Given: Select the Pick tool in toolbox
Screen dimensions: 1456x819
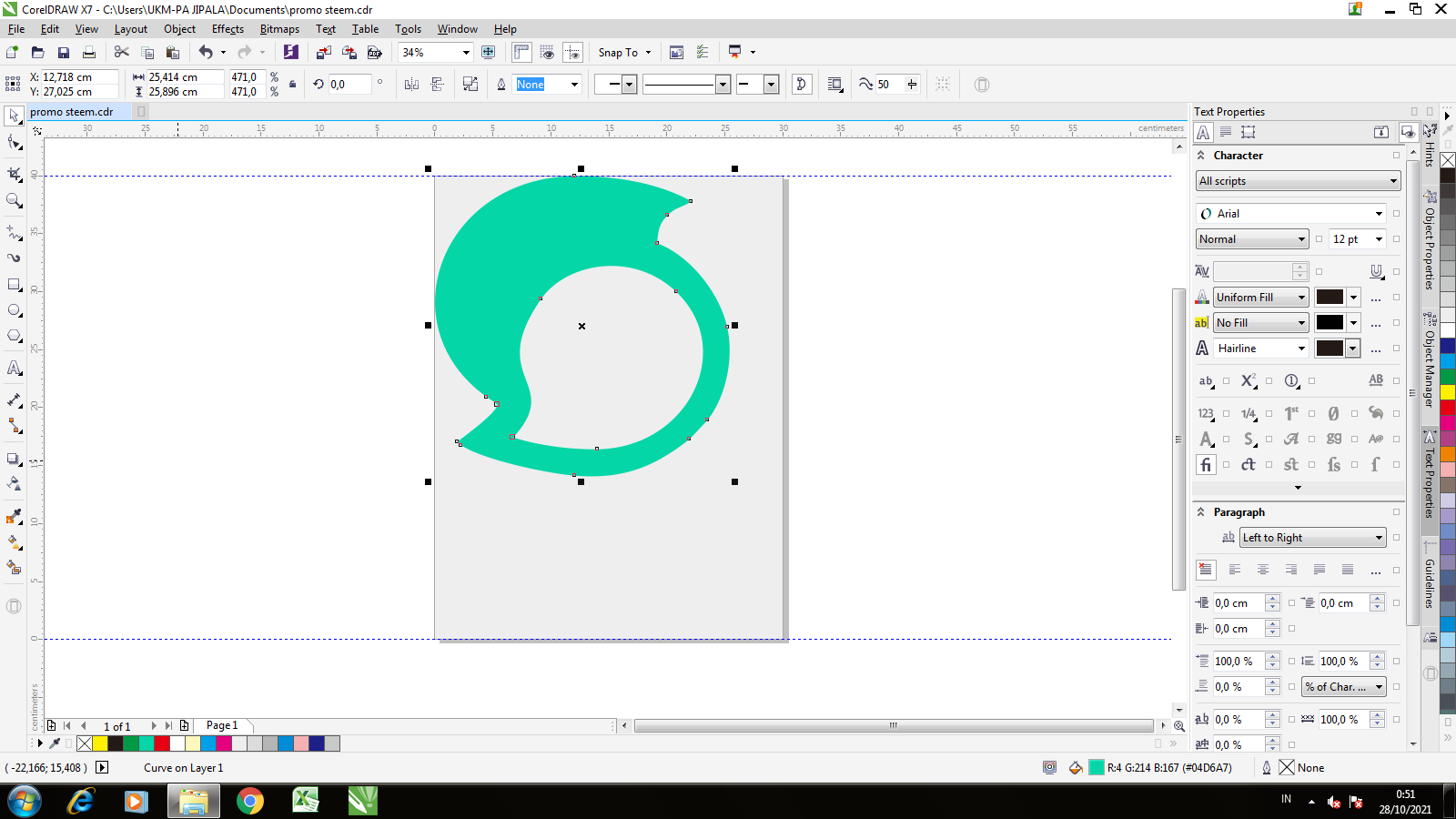Looking at the screenshot, I should tap(14, 116).
